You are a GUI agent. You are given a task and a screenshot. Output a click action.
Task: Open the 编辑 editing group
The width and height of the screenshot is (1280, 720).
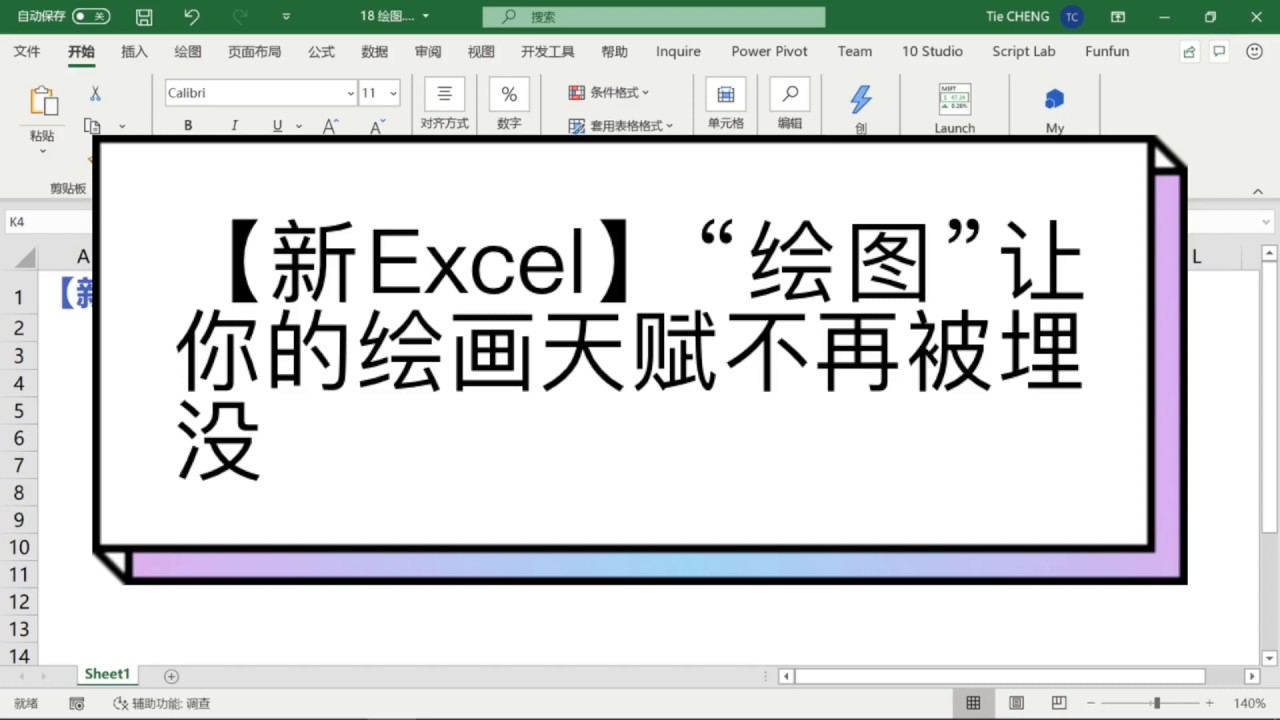pos(790,105)
